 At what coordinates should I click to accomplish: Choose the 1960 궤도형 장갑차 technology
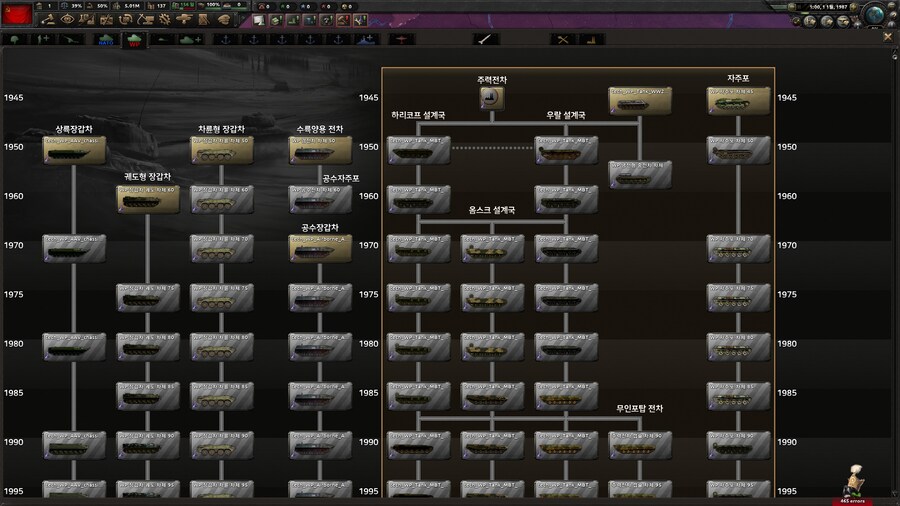click(148, 198)
